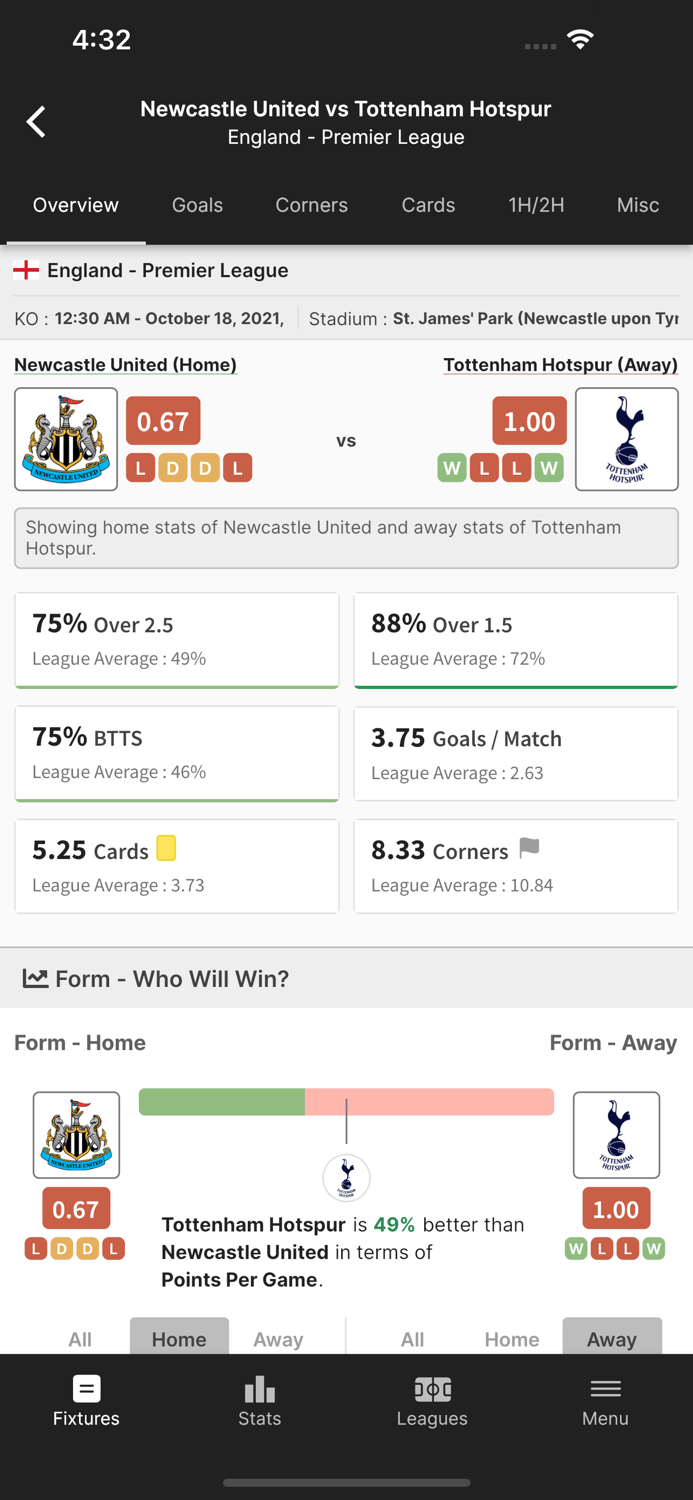Open the 1H/2H tab
Viewport: 693px width, 1500px height.
536,205
